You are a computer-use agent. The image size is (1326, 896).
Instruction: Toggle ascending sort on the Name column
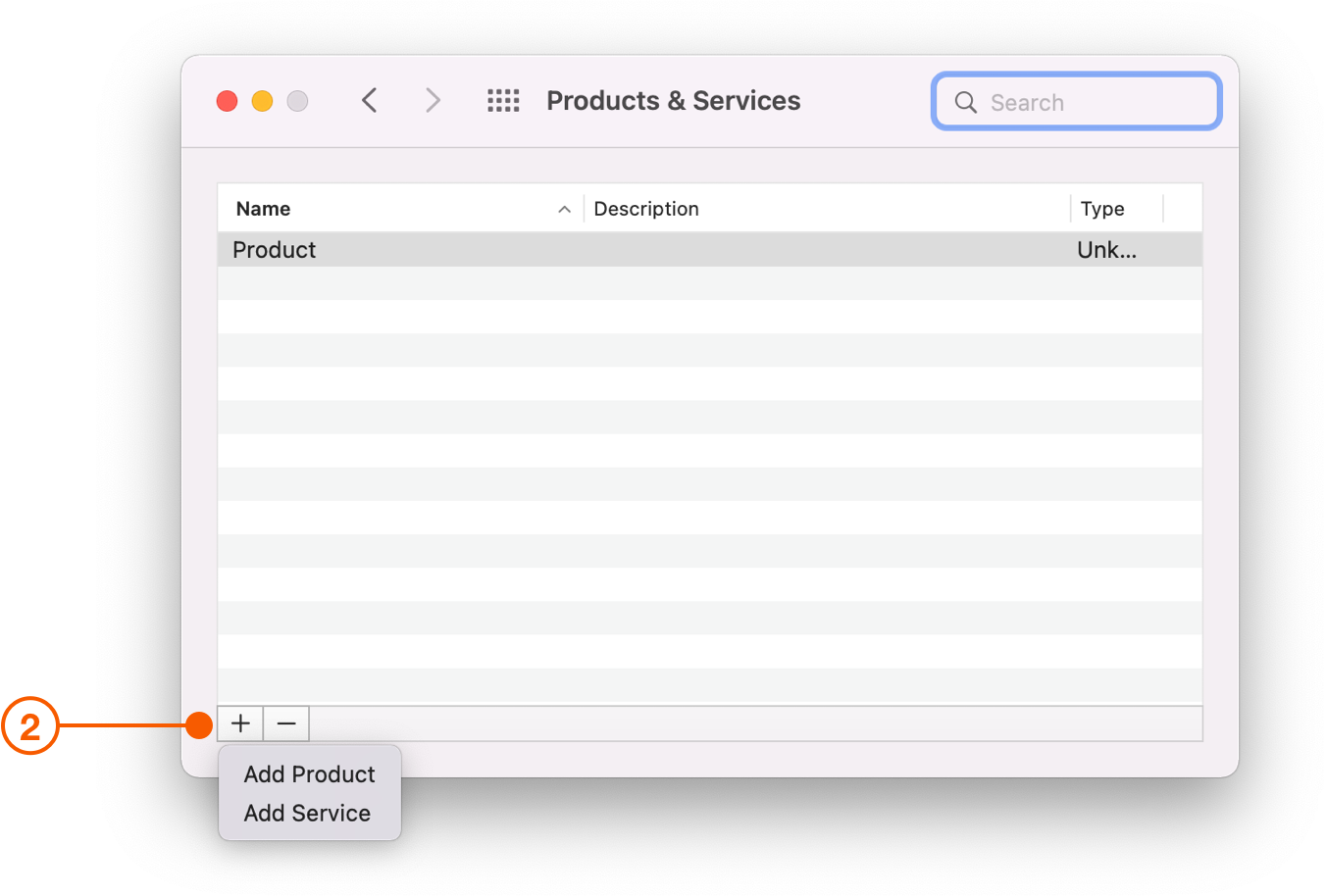coord(262,208)
